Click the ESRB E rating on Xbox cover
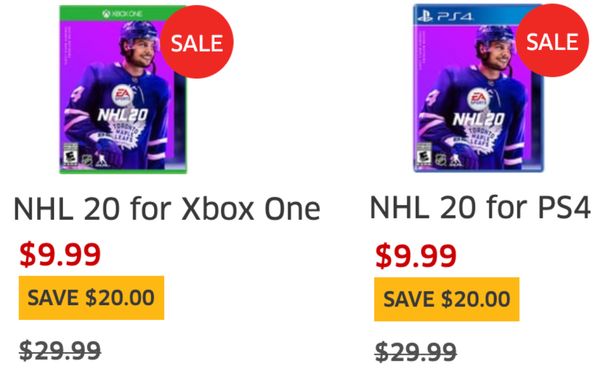This screenshot has height=368, width=600. pos(70,155)
